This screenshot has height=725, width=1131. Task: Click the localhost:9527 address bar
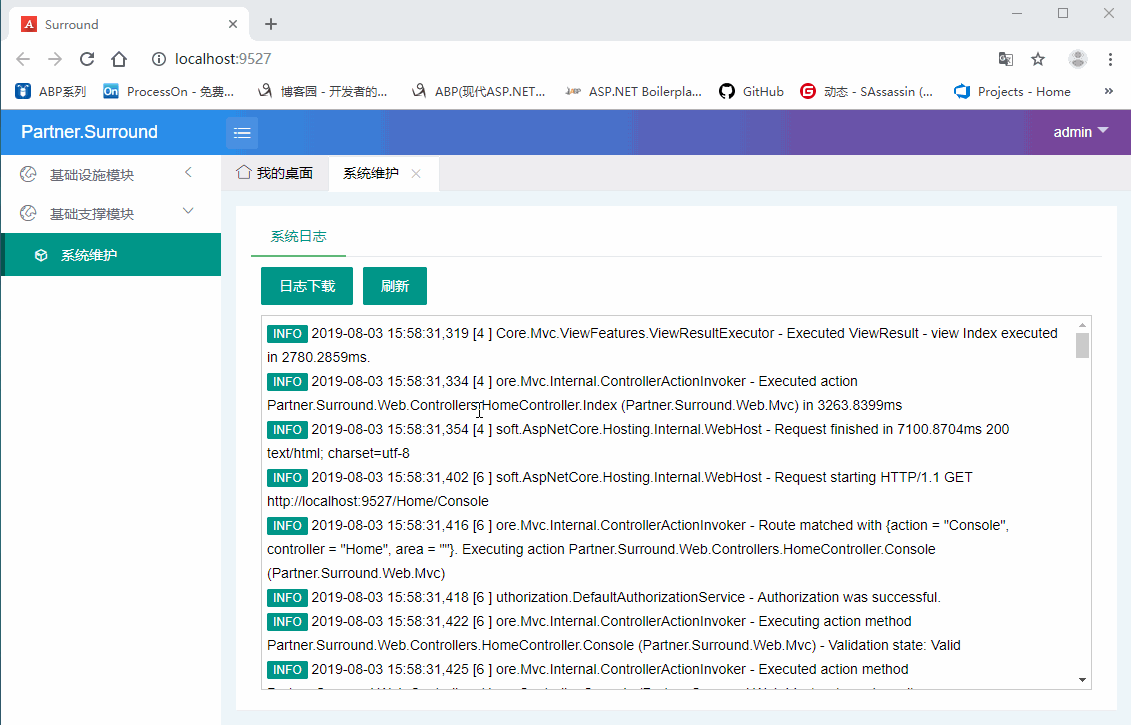pyautogui.click(x=223, y=59)
